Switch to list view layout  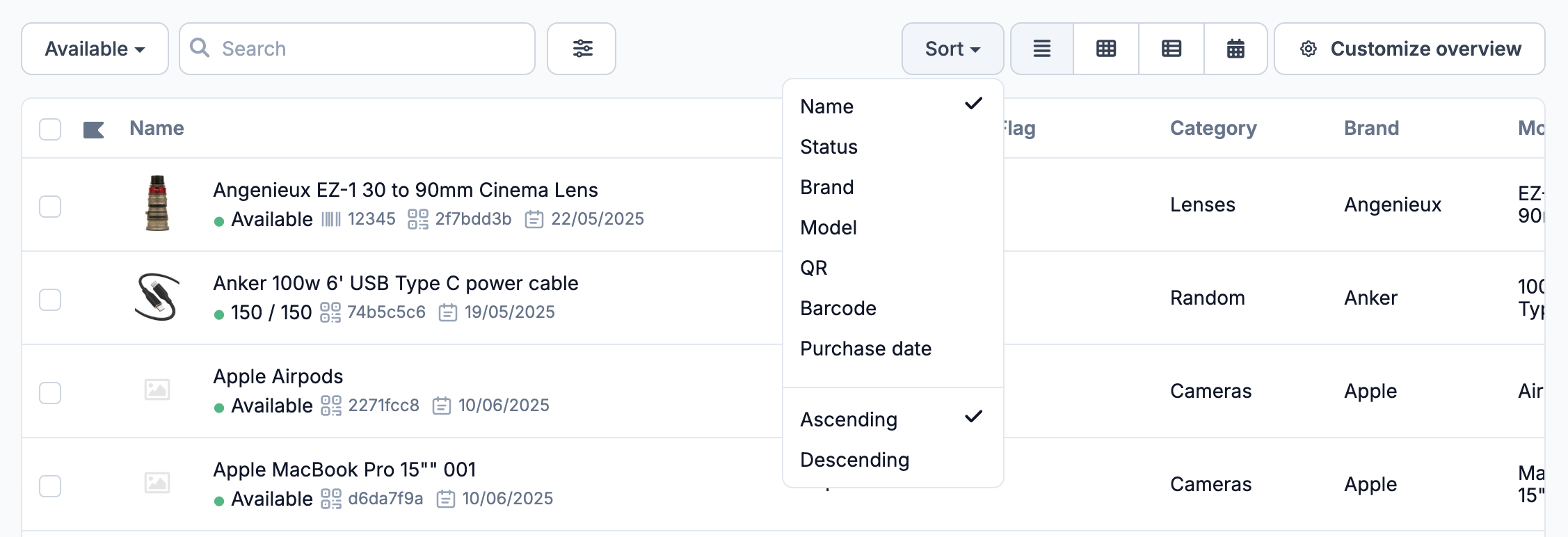tap(1041, 49)
